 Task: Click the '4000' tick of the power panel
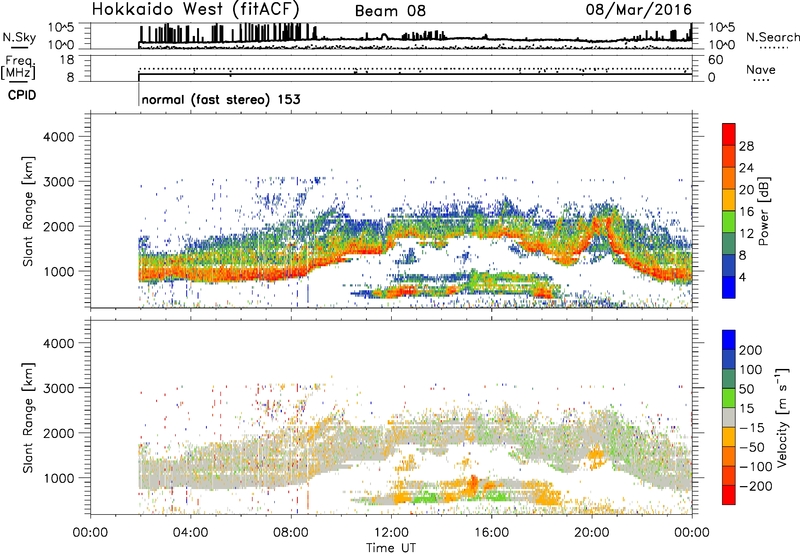click(x=59, y=137)
